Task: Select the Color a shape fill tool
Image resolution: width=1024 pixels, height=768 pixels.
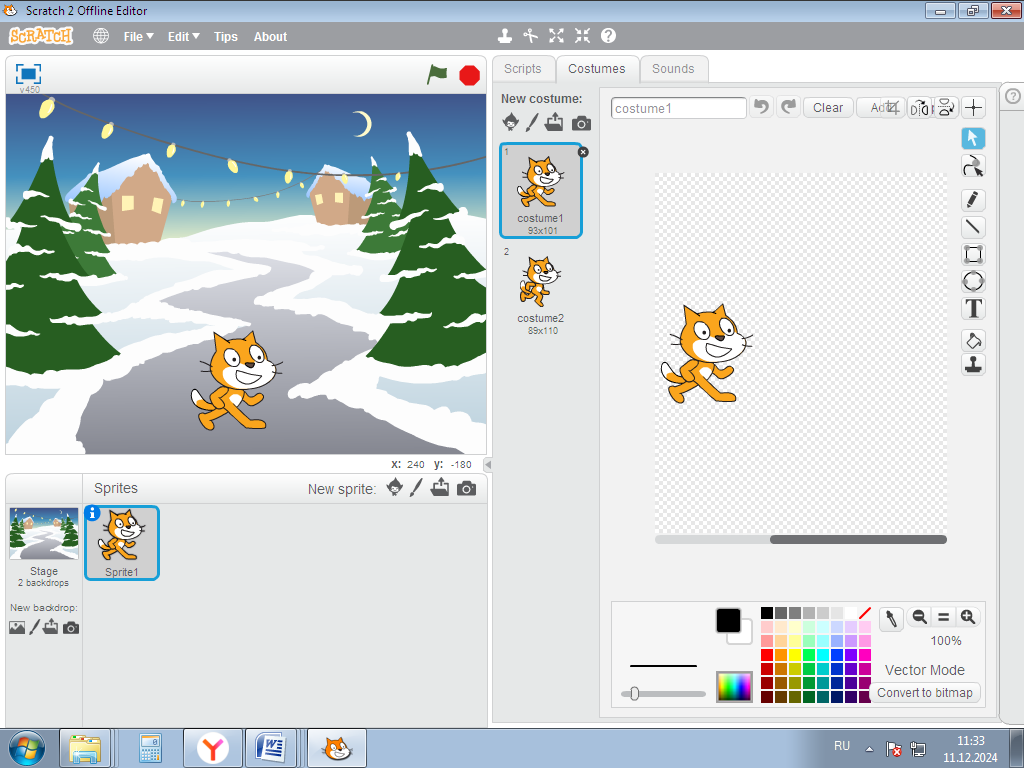Action: pos(973,340)
